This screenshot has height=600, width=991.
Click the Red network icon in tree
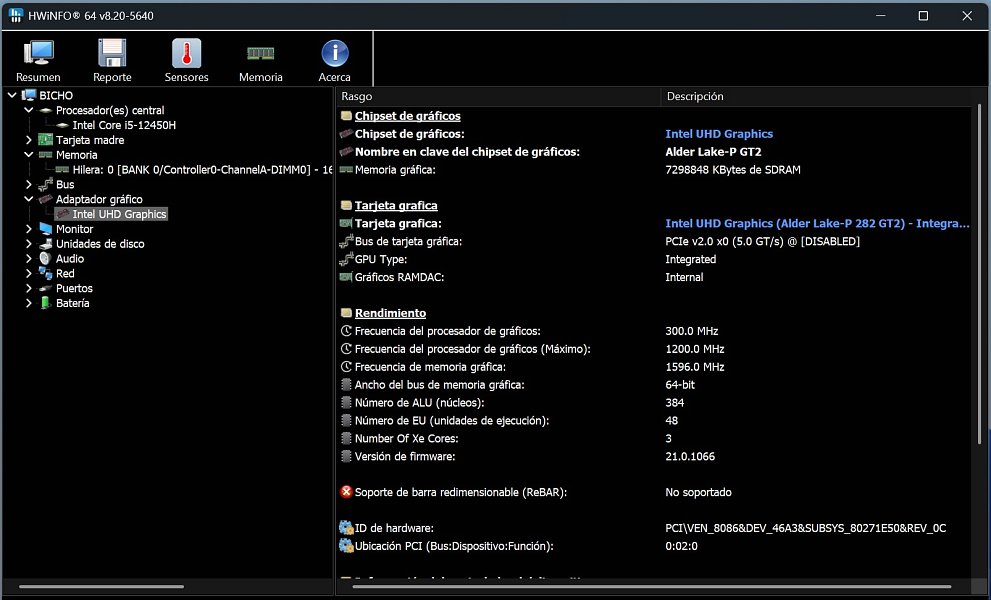(x=46, y=274)
